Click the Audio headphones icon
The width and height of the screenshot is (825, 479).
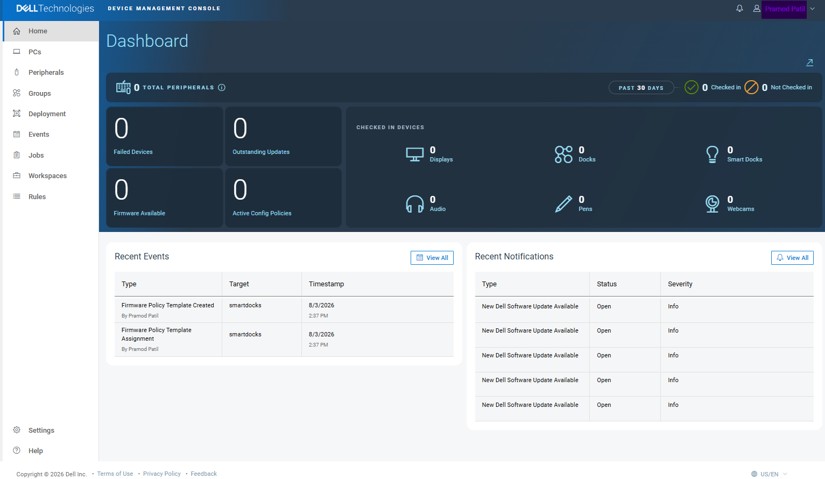[415, 204]
